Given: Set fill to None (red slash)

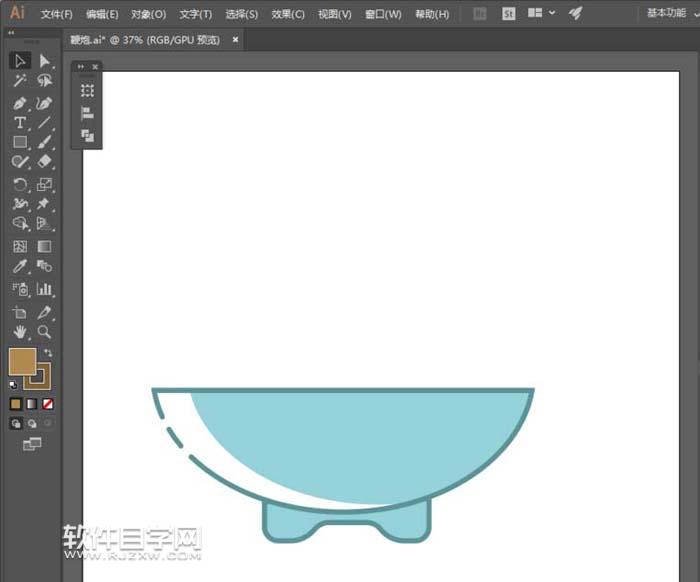Looking at the screenshot, I should pyautogui.click(x=47, y=404).
